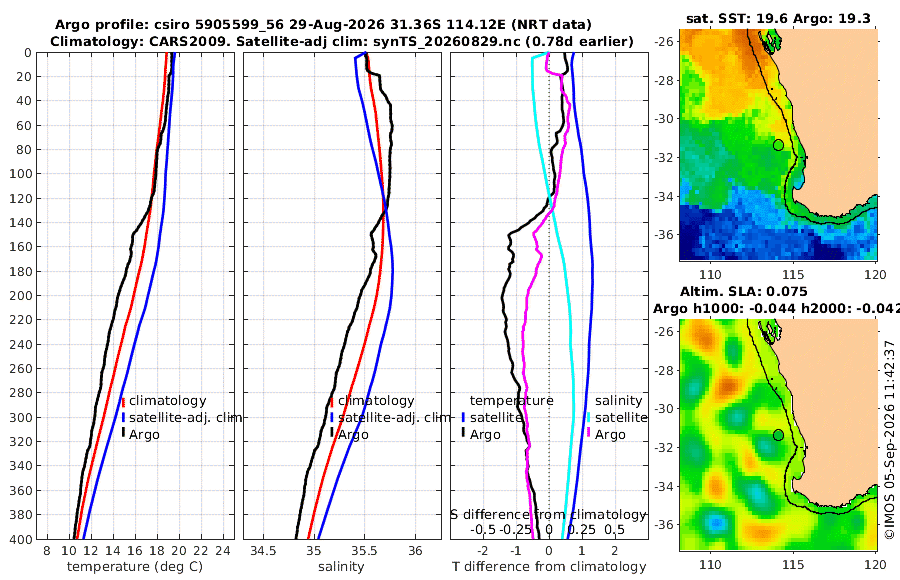Click the Argo float circle marker on SLA map
The height and width of the screenshot is (580, 900).
778,435
